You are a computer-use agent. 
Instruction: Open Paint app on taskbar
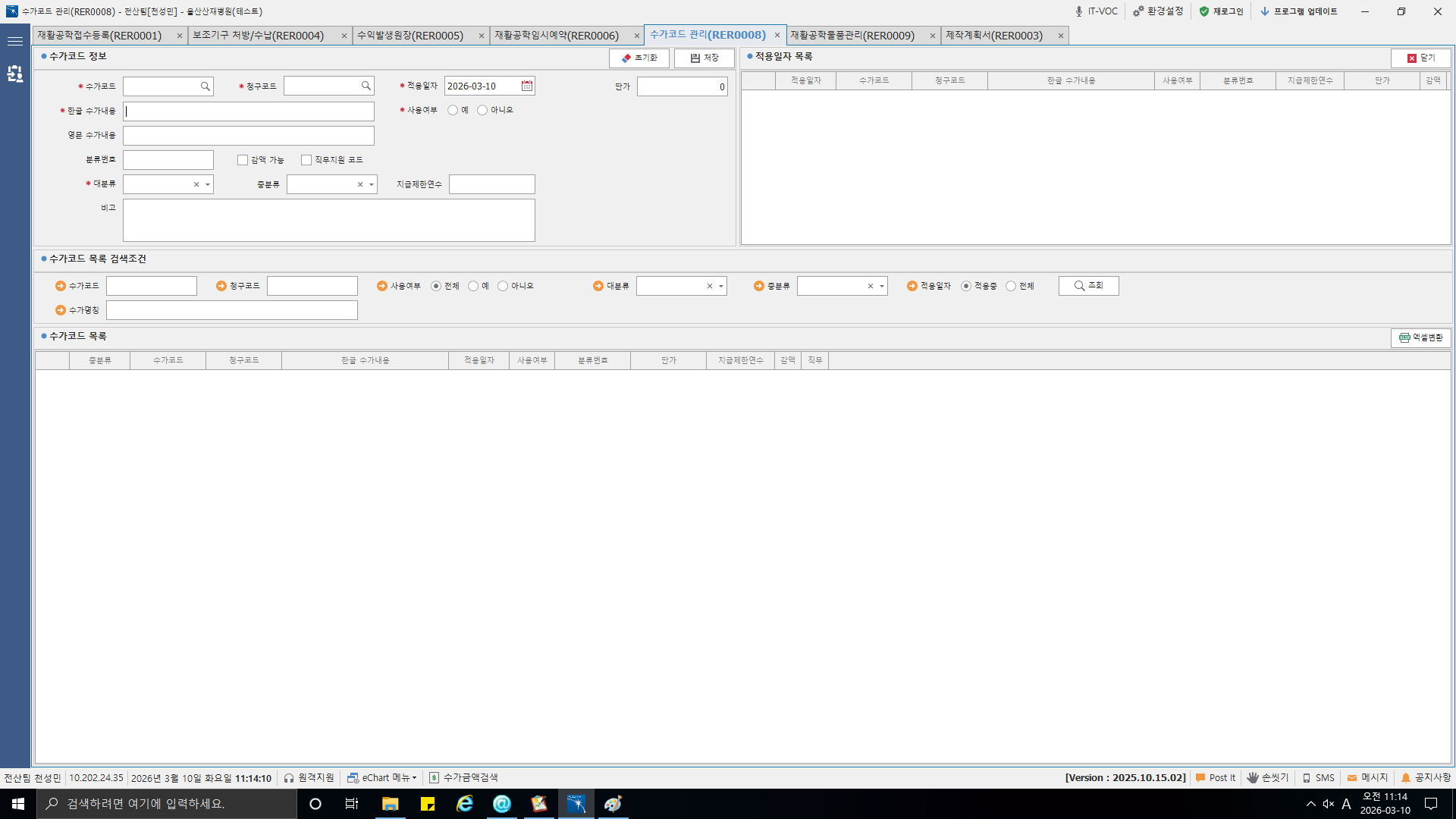[613, 804]
